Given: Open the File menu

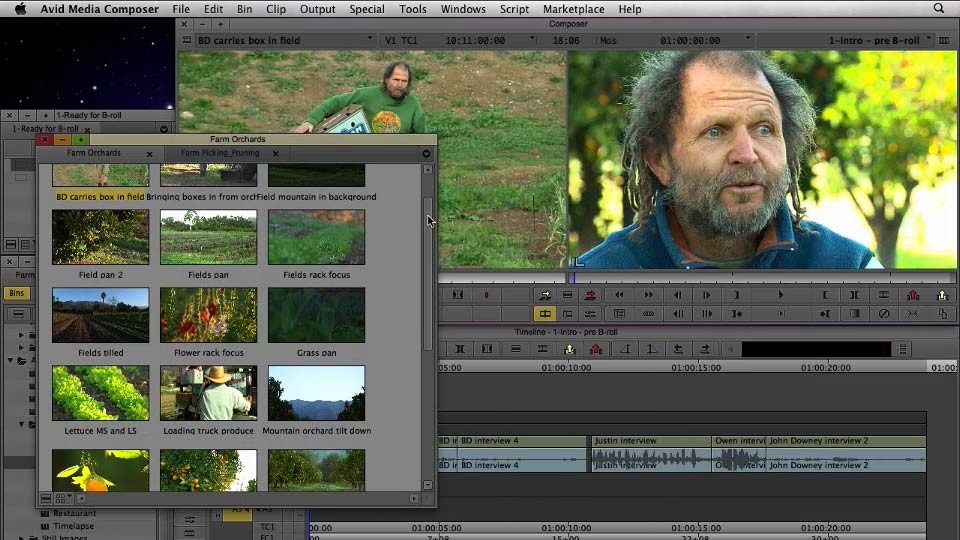Looking at the screenshot, I should [x=181, y=9].
